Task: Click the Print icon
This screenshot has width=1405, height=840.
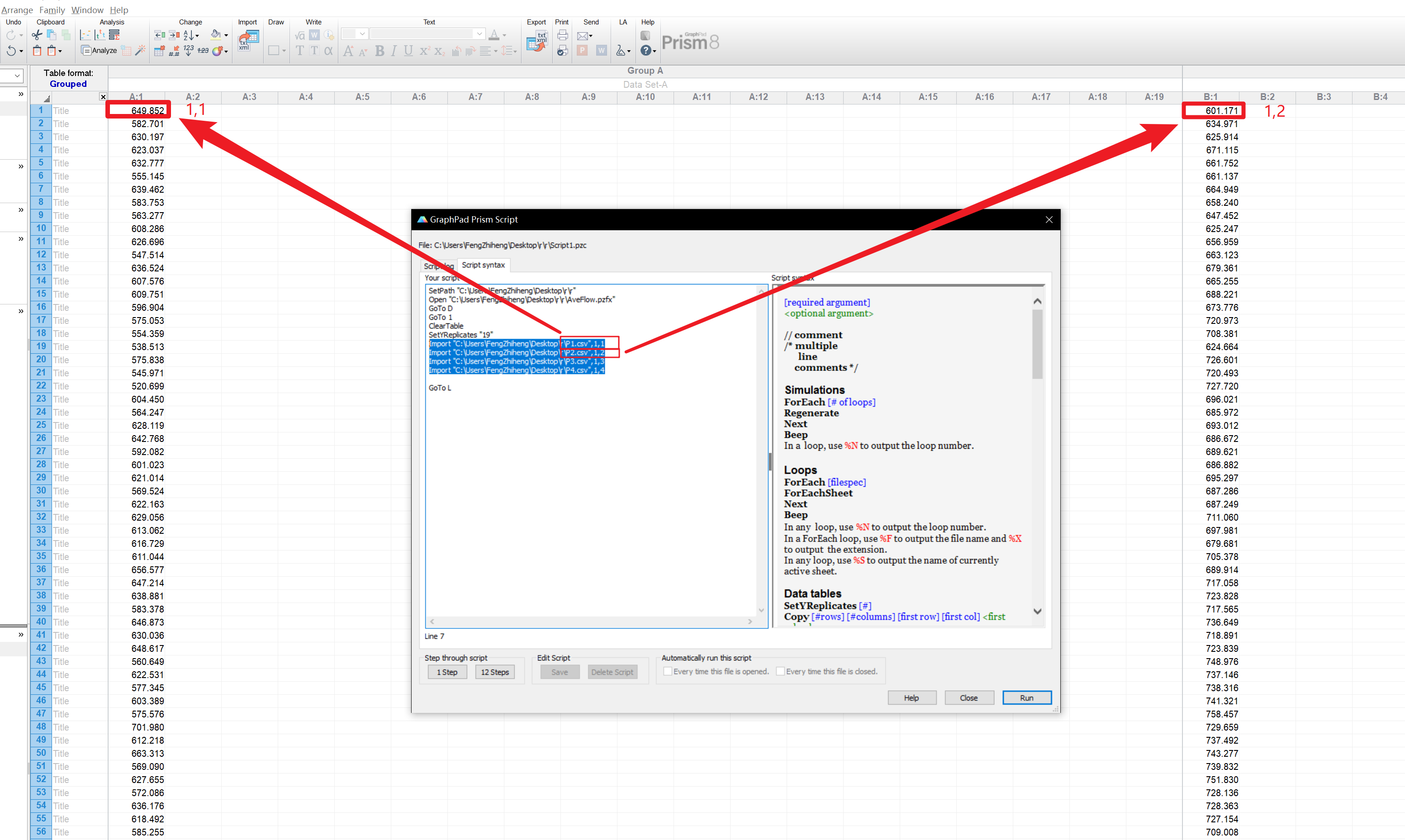Action: tap(562, 35)
